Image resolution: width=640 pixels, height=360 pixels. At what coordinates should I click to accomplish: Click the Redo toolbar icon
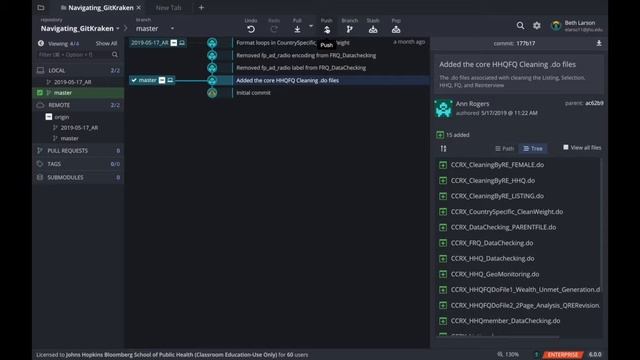click(274, 29)
